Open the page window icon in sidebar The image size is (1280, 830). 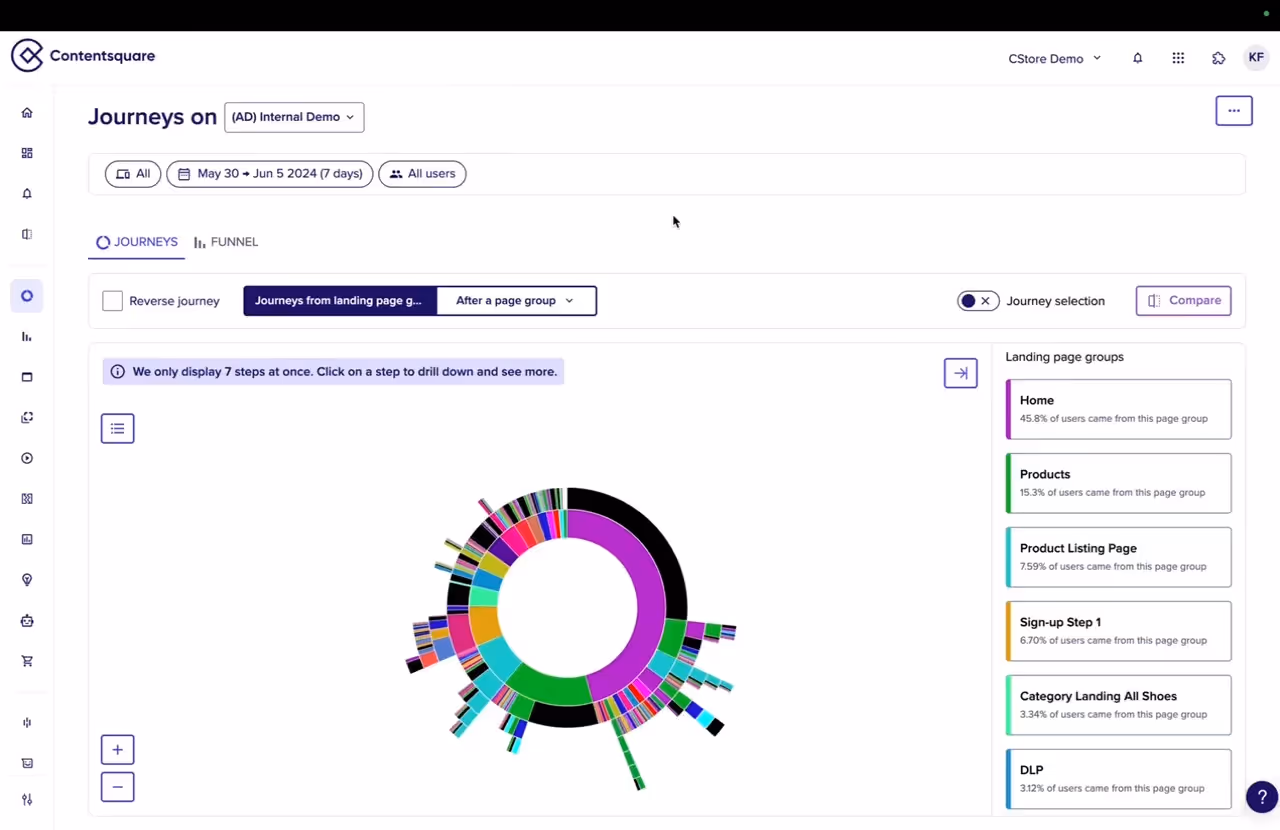click(x=27, y=377)
